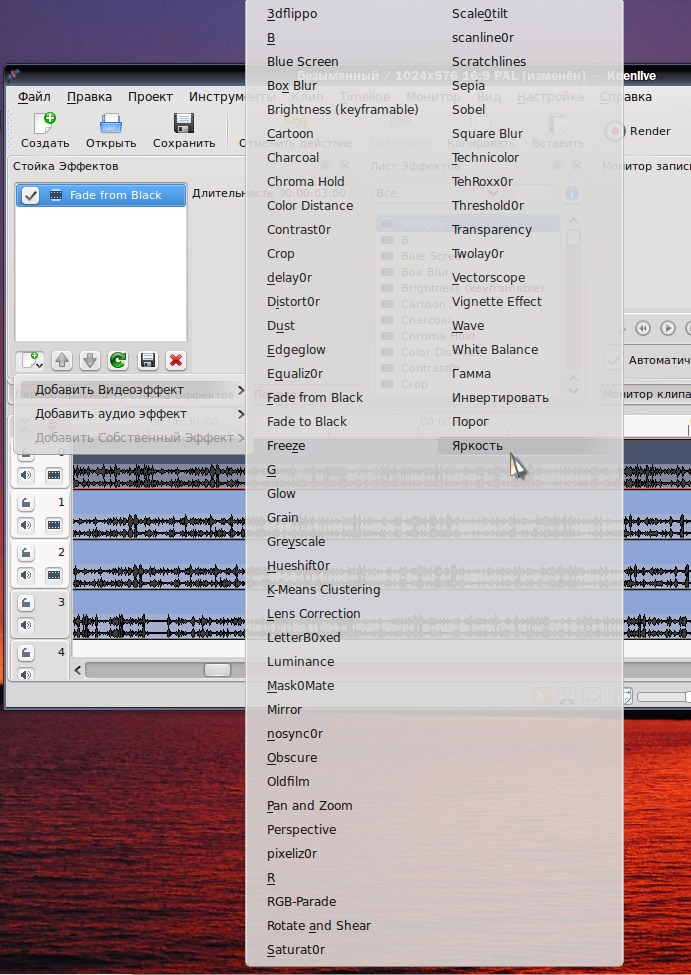Lock track 1
The image size is (691, 975).
coord(26,502)
